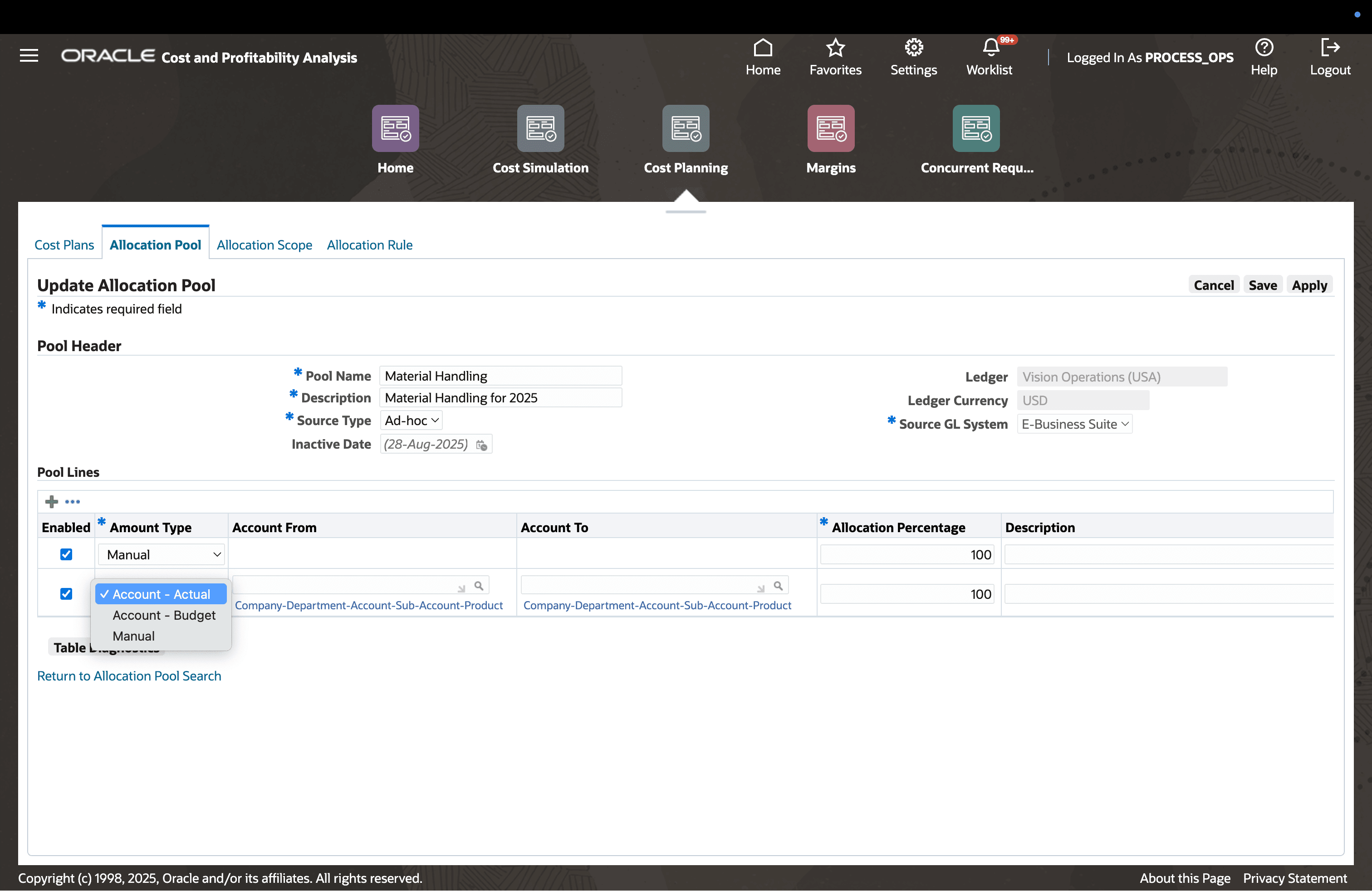Switch to the Allocation Scope tab
This screenshot has height=891, width=1372.
click(x=264, y=245)
